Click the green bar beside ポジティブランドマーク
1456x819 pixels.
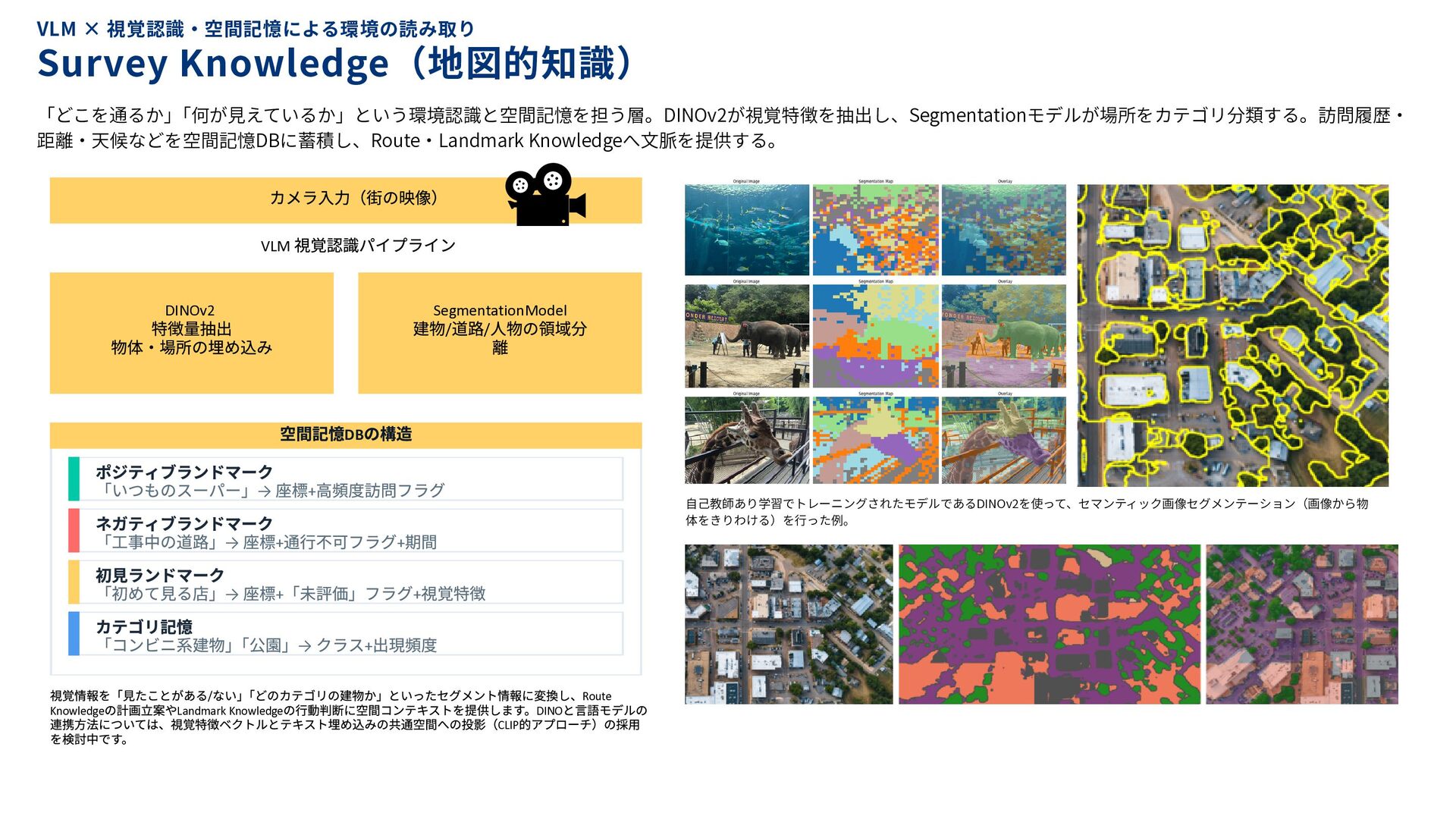74,479
